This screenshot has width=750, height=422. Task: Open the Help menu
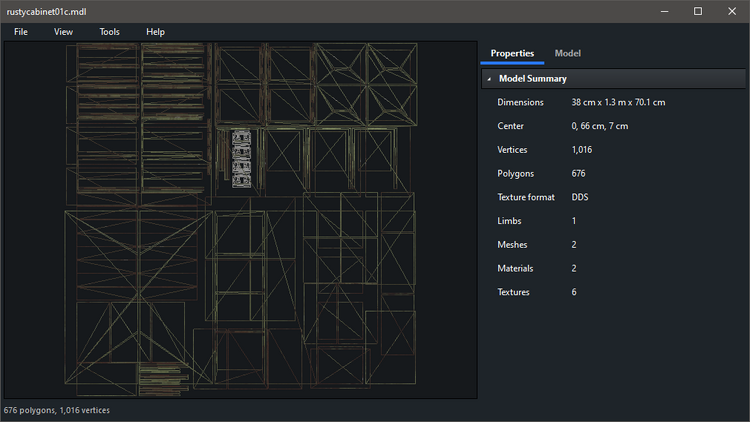(155, 32)
